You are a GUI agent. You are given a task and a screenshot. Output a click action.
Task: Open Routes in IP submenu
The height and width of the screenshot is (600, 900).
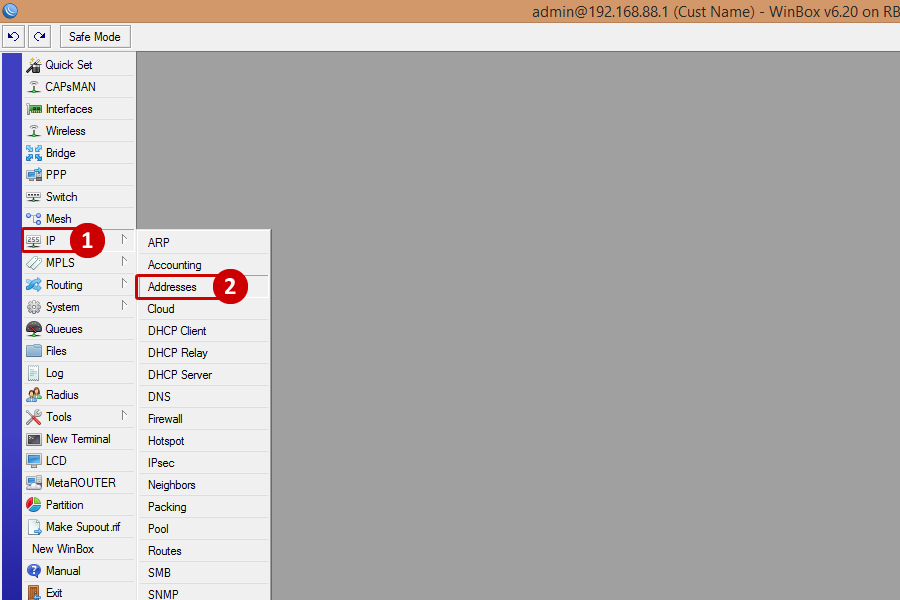tap(204, 551)
